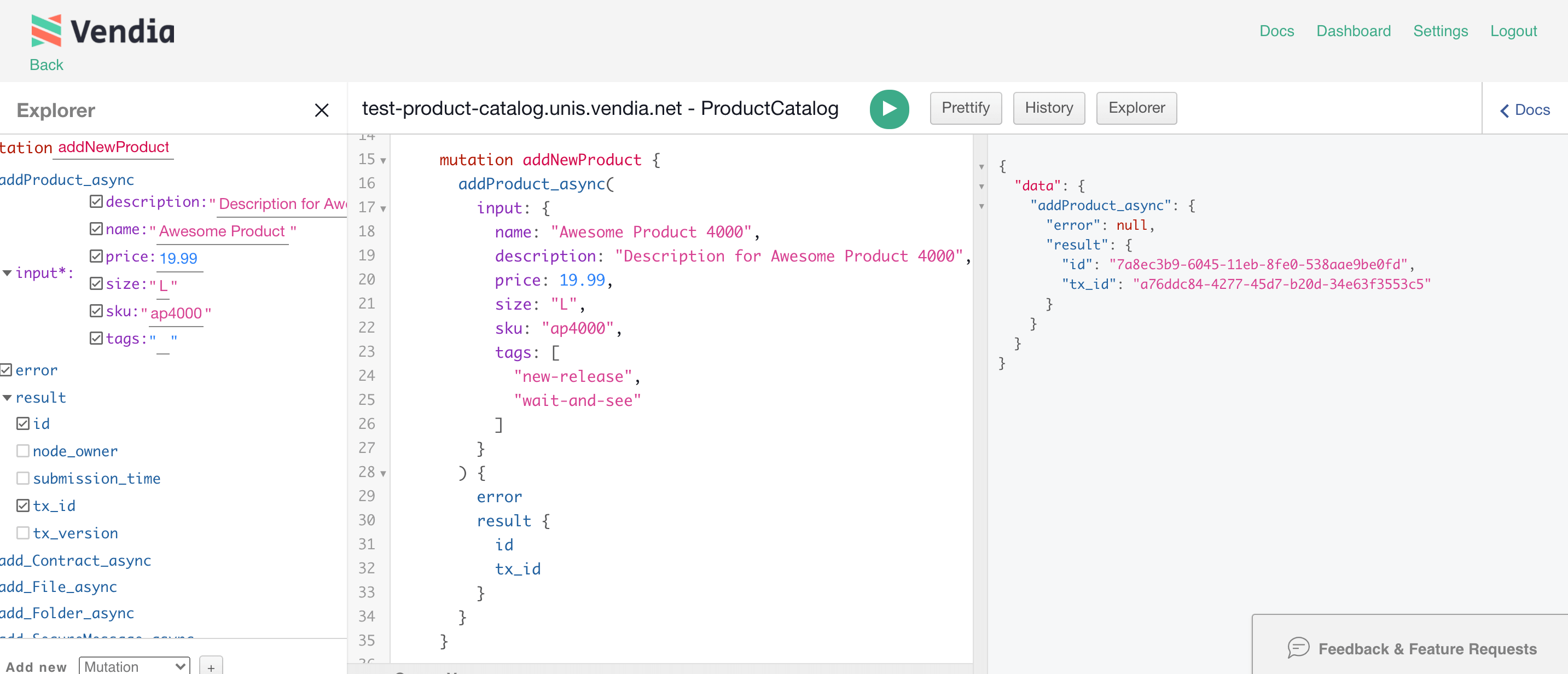Uncheck the id result checkbox

(x=23, y=424)
